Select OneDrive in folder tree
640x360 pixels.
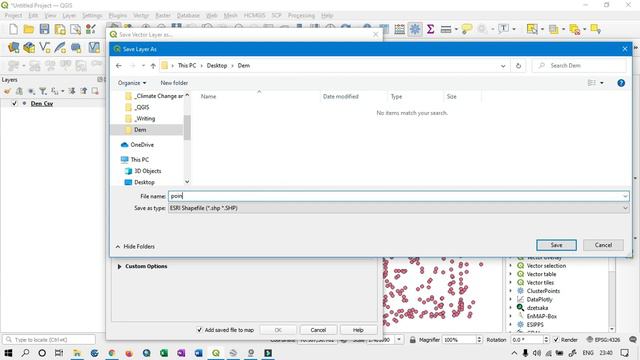click(138, 145)
